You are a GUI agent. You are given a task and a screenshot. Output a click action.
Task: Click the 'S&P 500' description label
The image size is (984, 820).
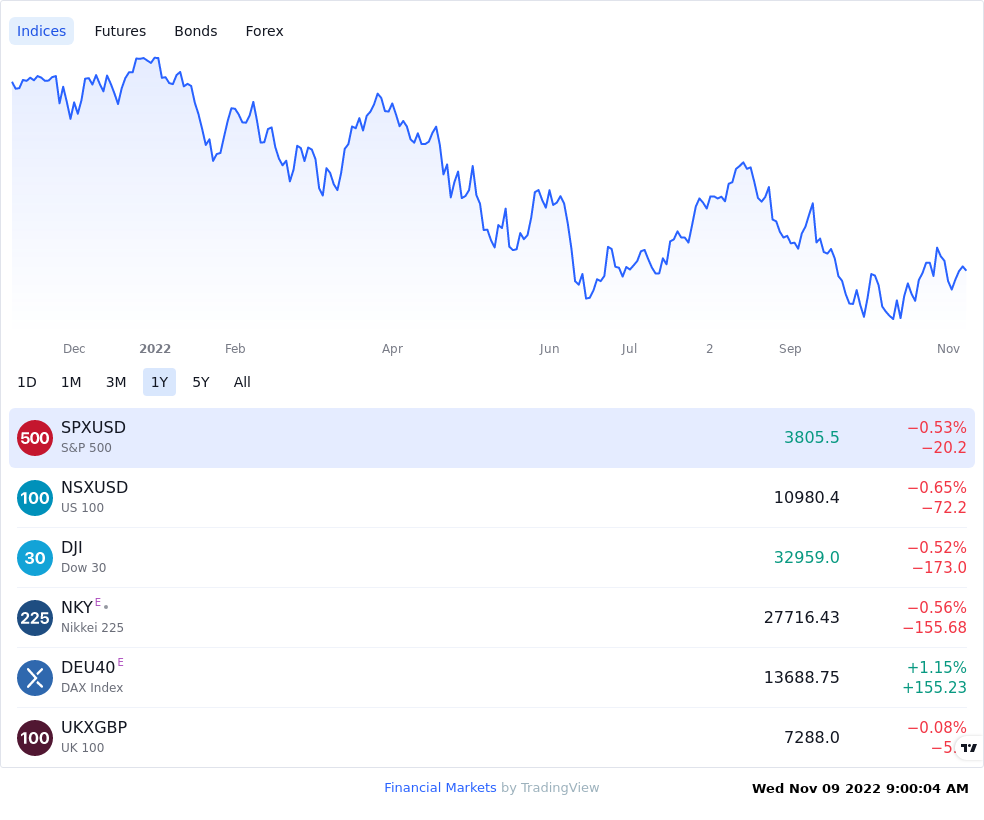[86, 448]
